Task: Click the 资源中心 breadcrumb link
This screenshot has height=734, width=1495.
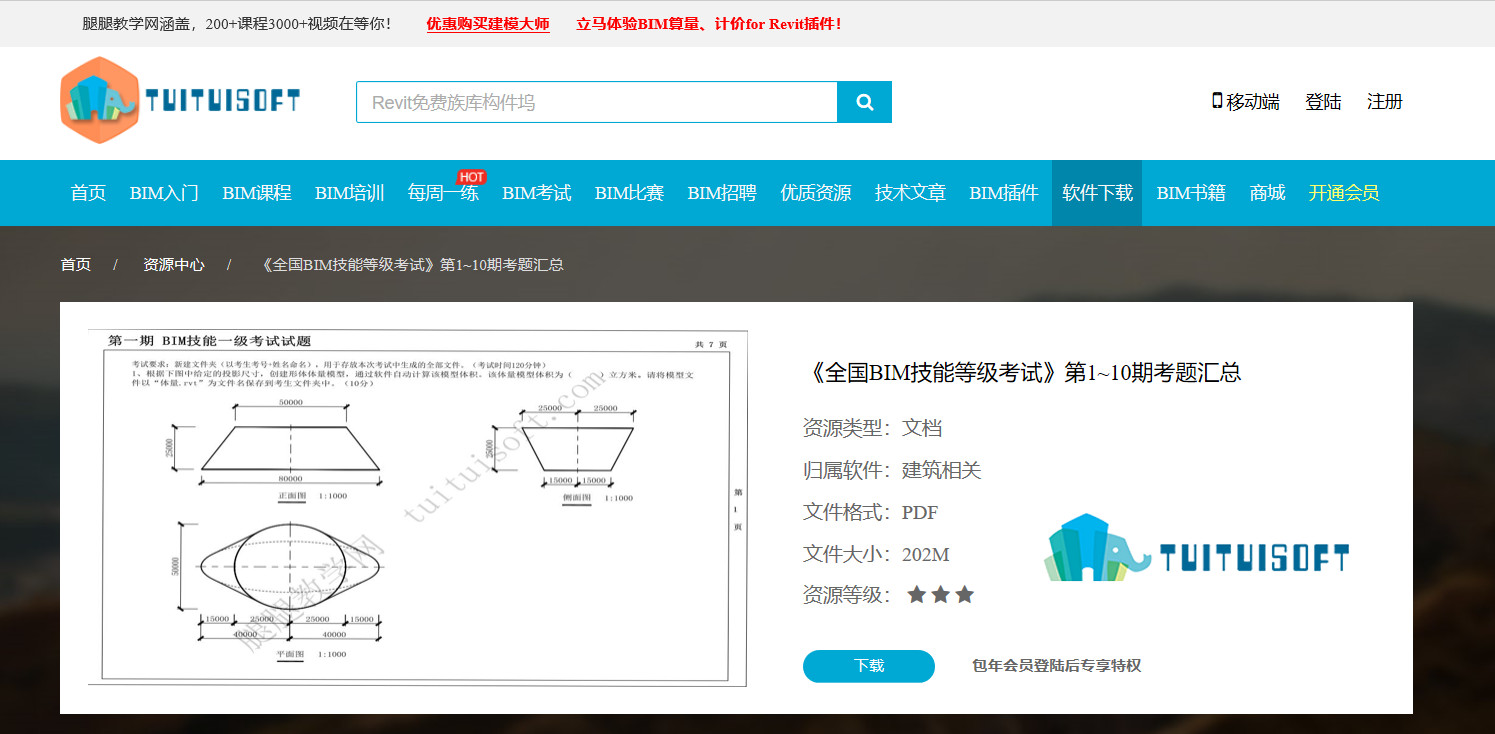Action: tap(174, 265)
